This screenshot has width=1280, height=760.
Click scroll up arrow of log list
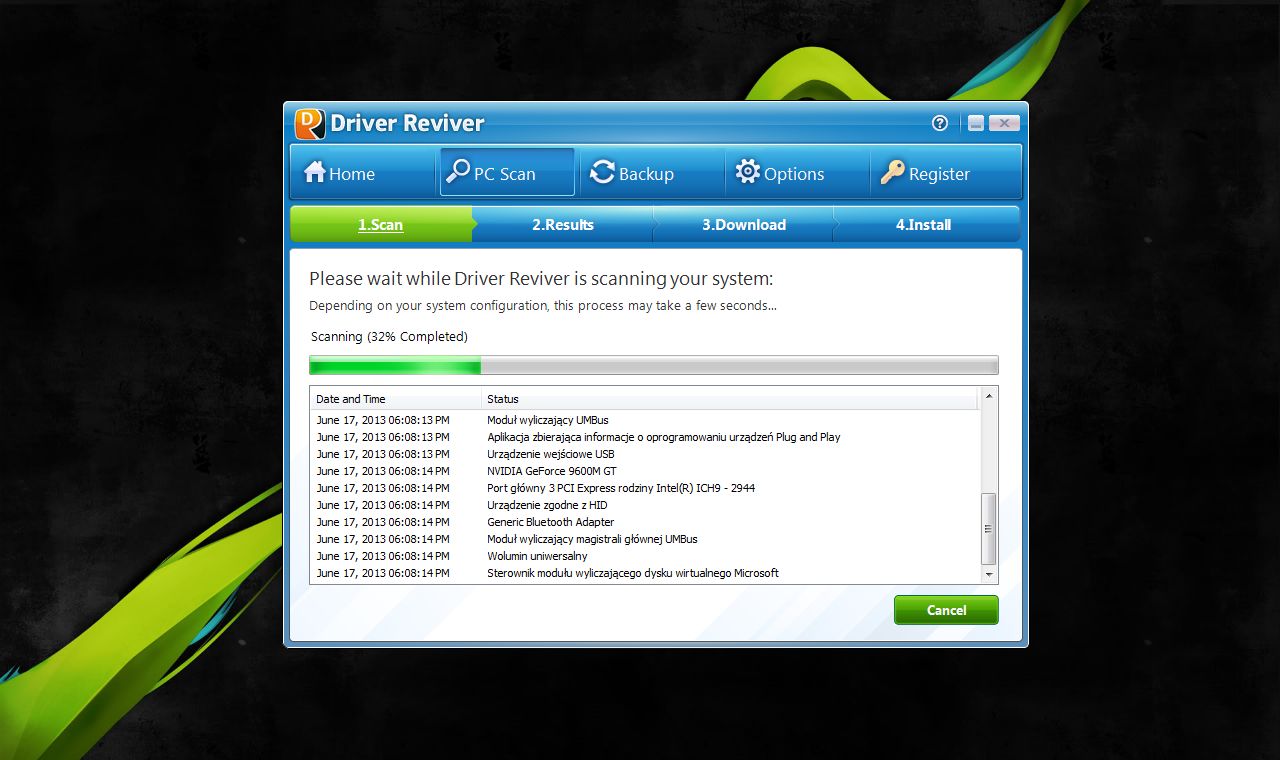[989, 397]
